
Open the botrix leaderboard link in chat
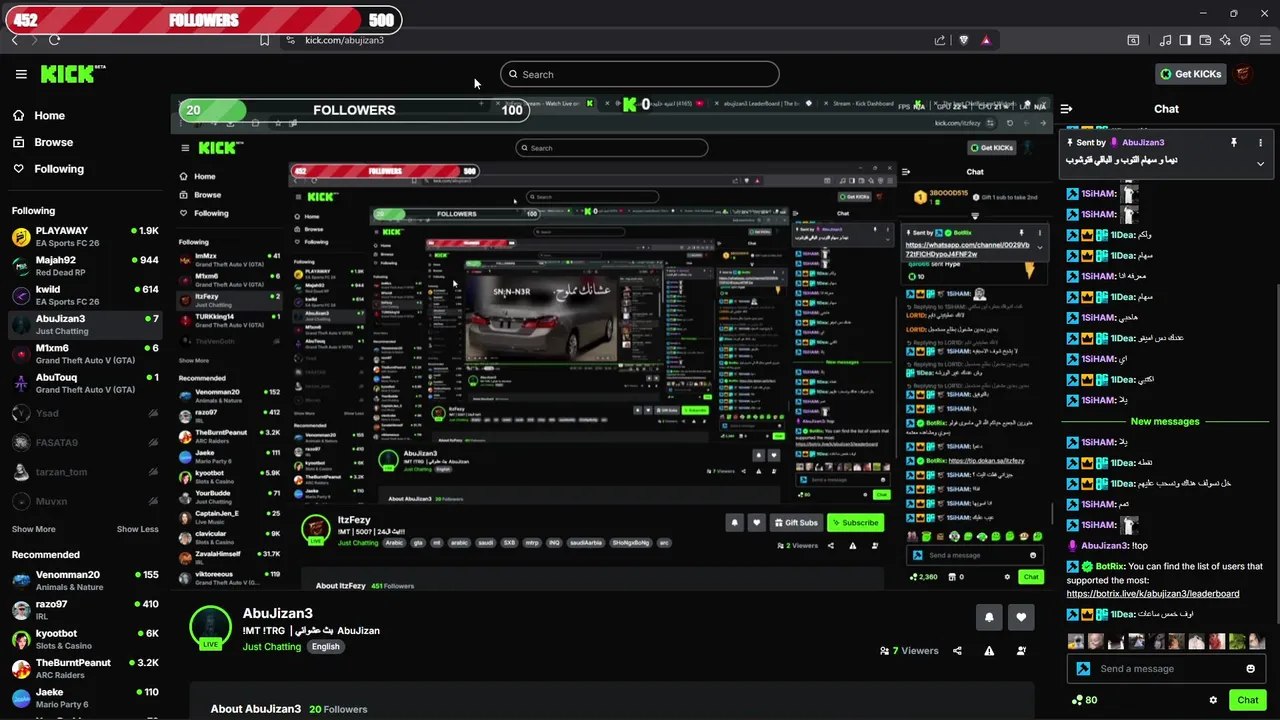coord(1153,594)
